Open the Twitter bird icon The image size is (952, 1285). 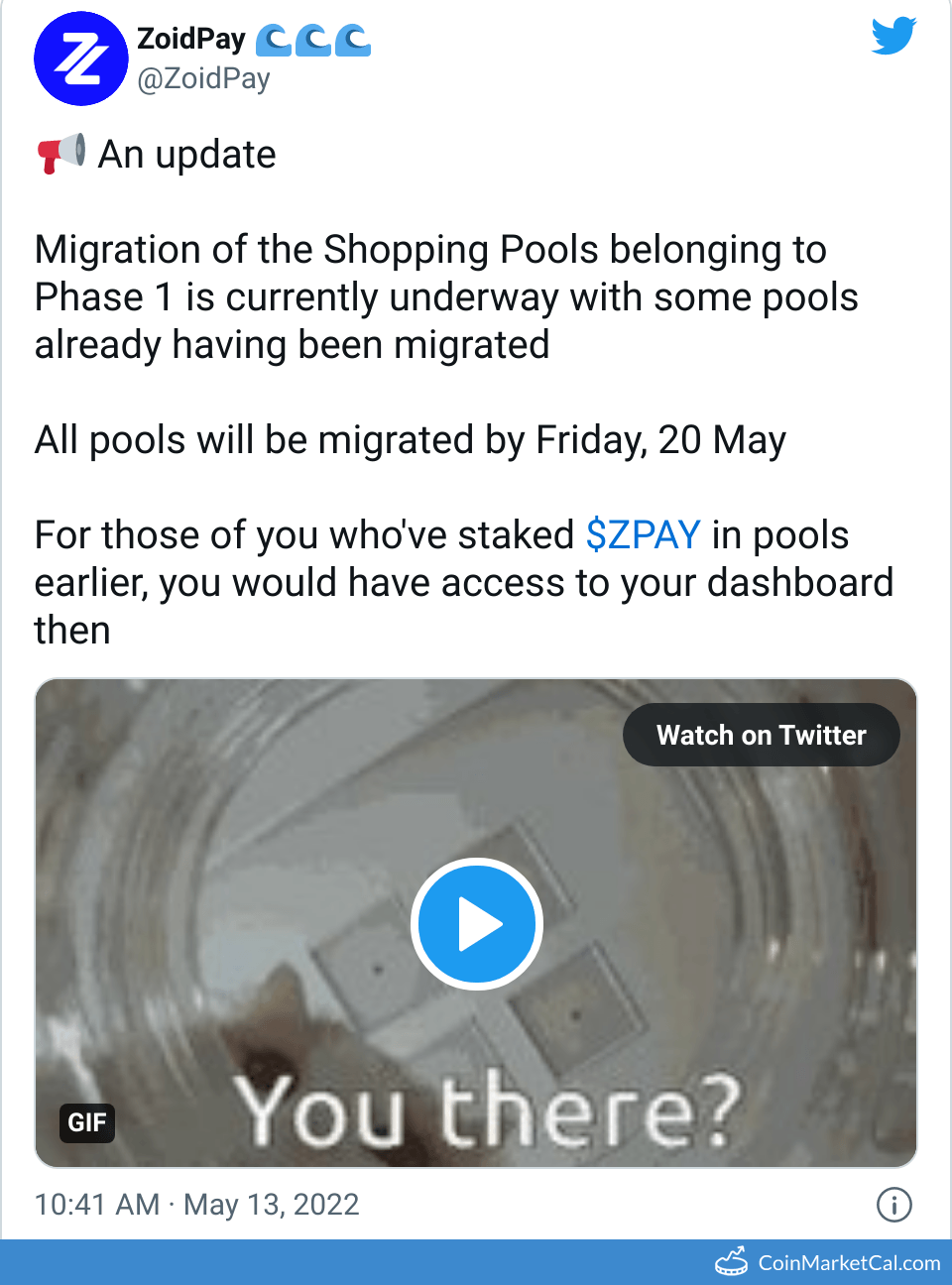pos(893,37)
